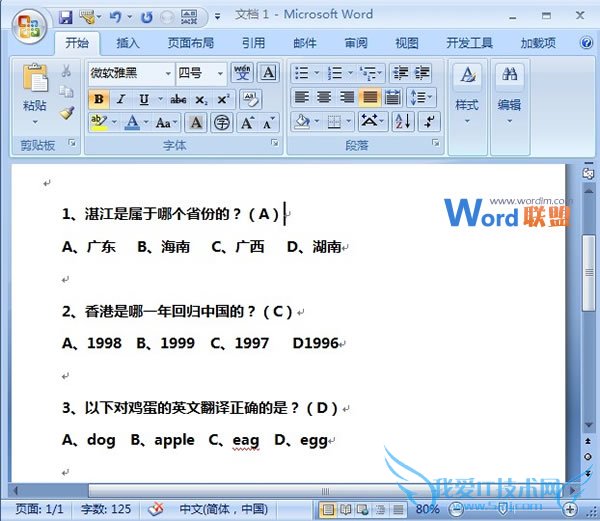Customize quick access toolbar dropdown

[x=217, y=16]
